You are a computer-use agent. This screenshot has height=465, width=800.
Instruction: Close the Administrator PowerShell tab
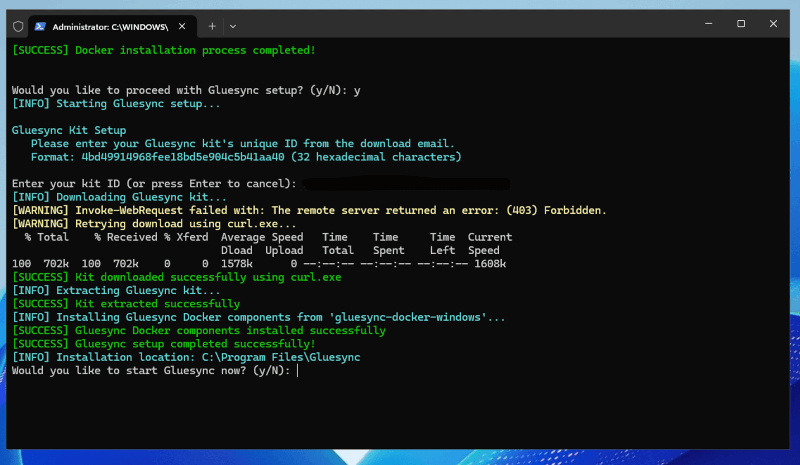tap(182, 26)
